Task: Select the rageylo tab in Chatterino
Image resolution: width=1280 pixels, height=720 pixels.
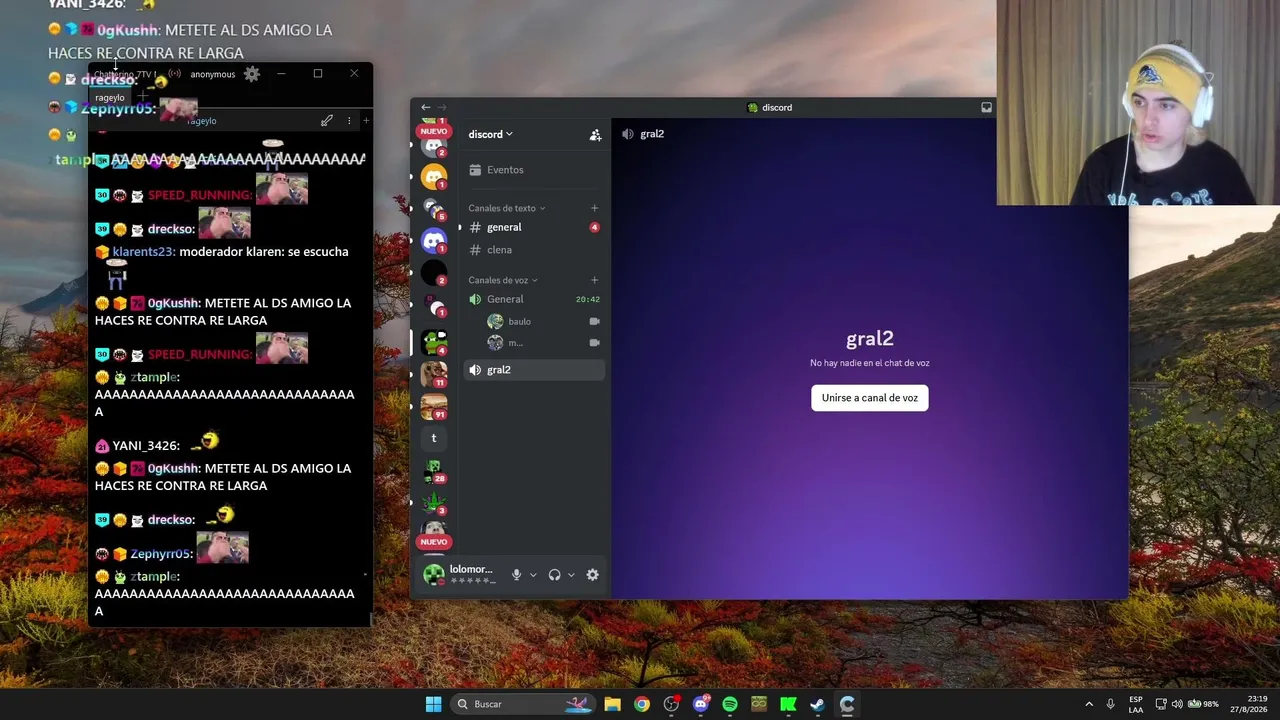Action: point(110,98)
